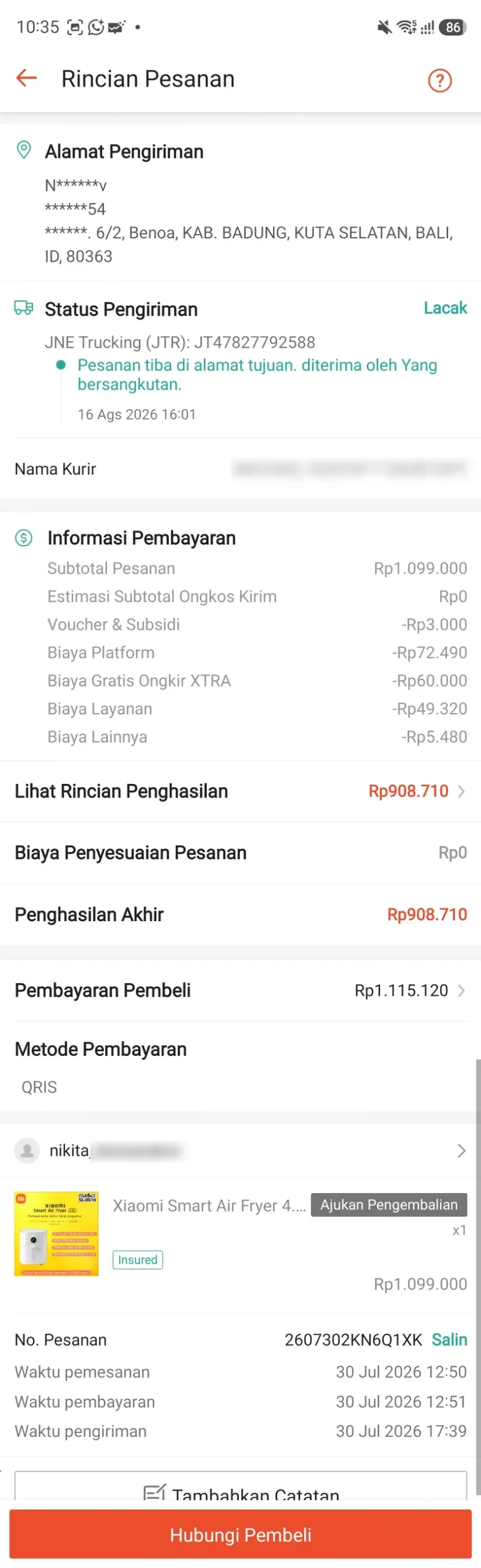Tap Lacak to track shipment
Screen dimensions: 481x1568
coord(445,307)
